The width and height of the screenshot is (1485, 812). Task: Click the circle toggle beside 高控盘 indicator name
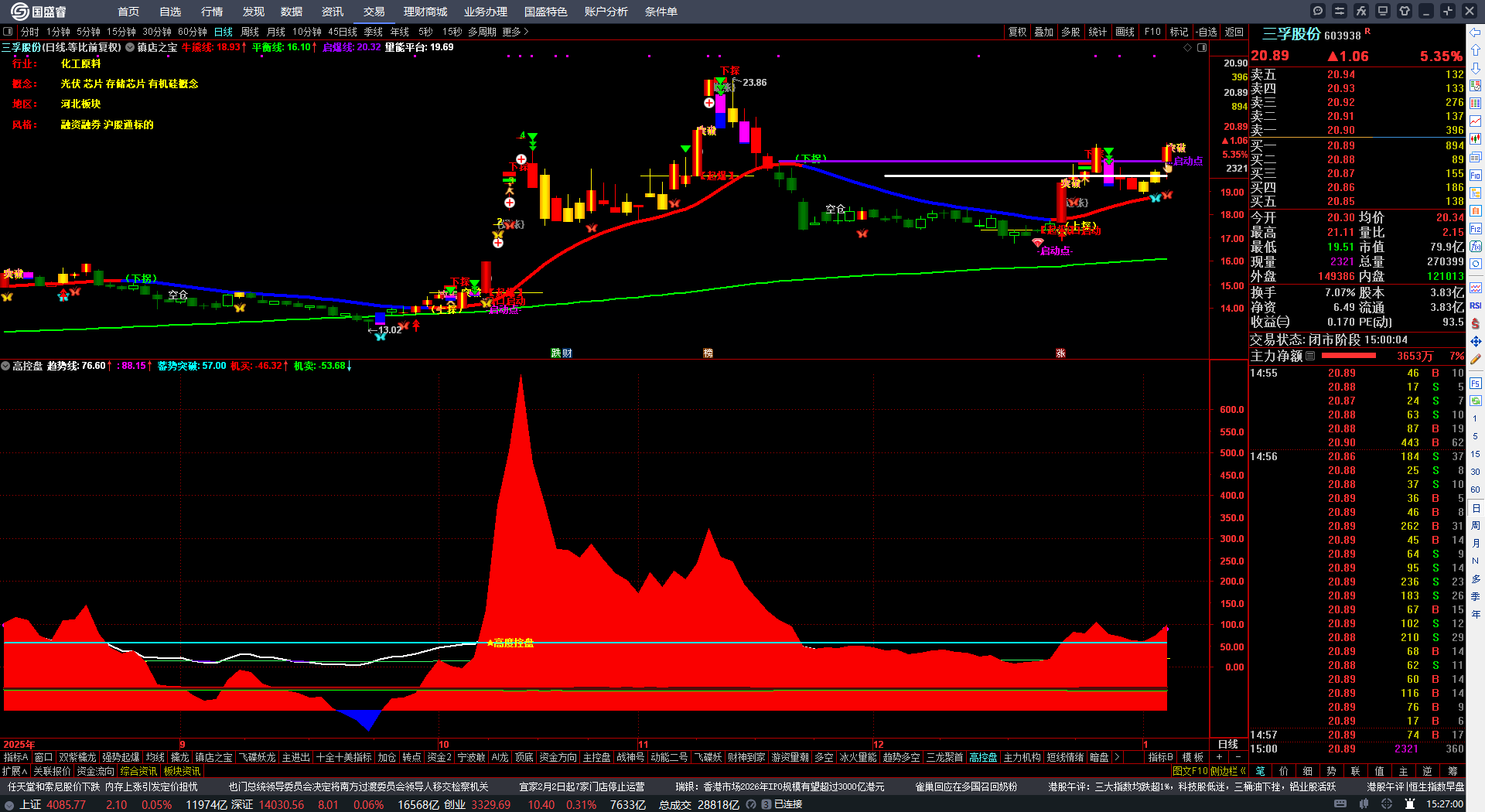pos(5,366)
